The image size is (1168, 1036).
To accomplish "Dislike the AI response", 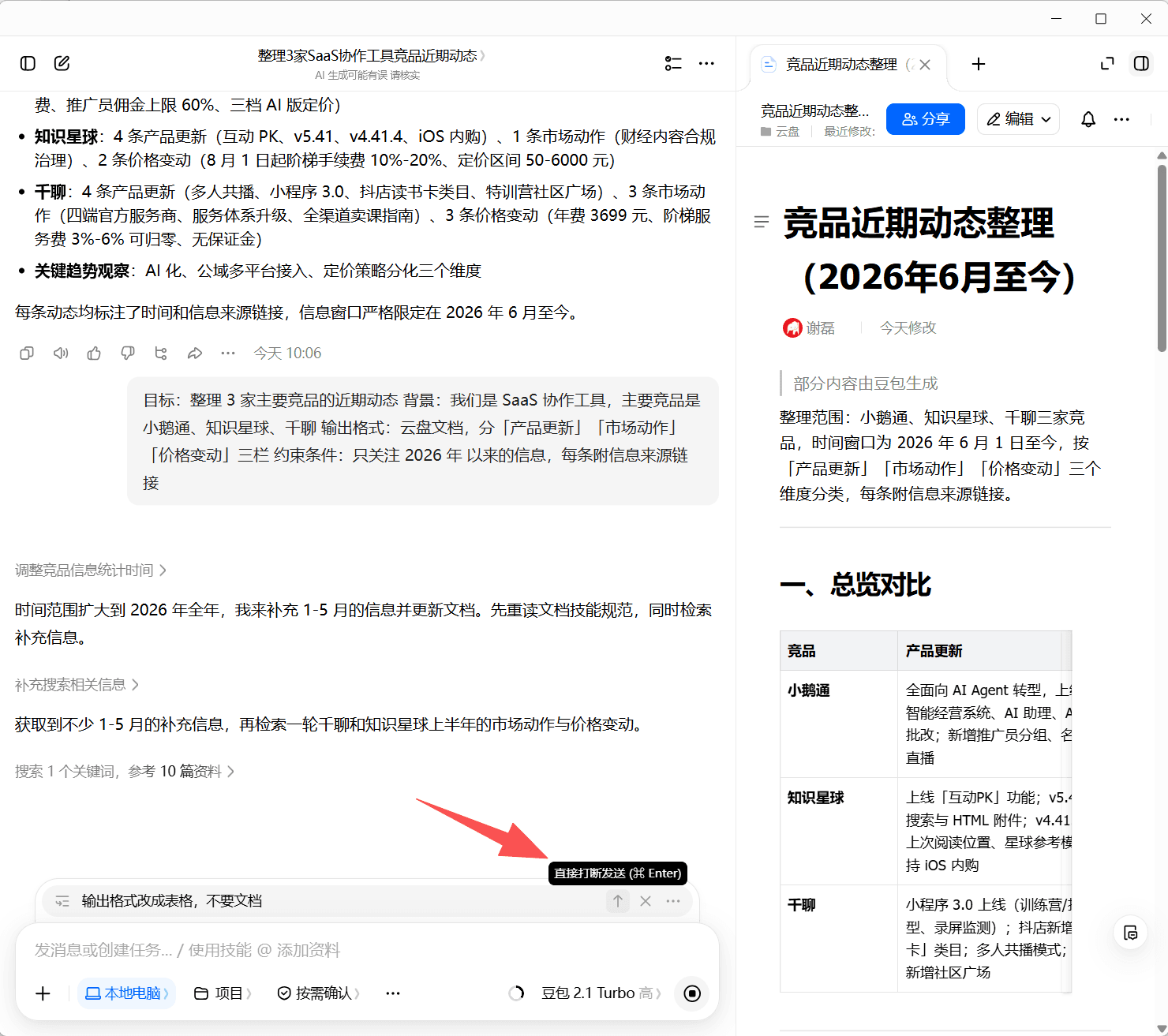I will pos(128,353).
